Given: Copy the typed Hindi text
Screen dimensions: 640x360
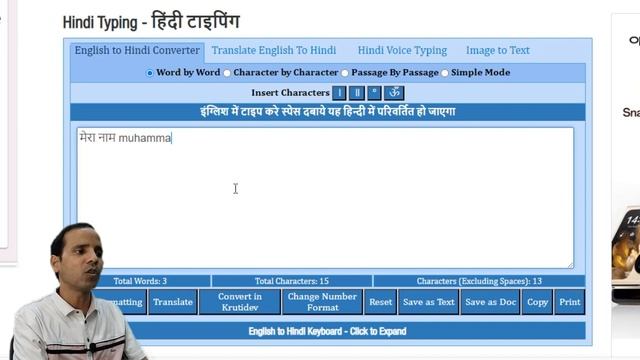Looking at the screenshot, I should (537, 302).
